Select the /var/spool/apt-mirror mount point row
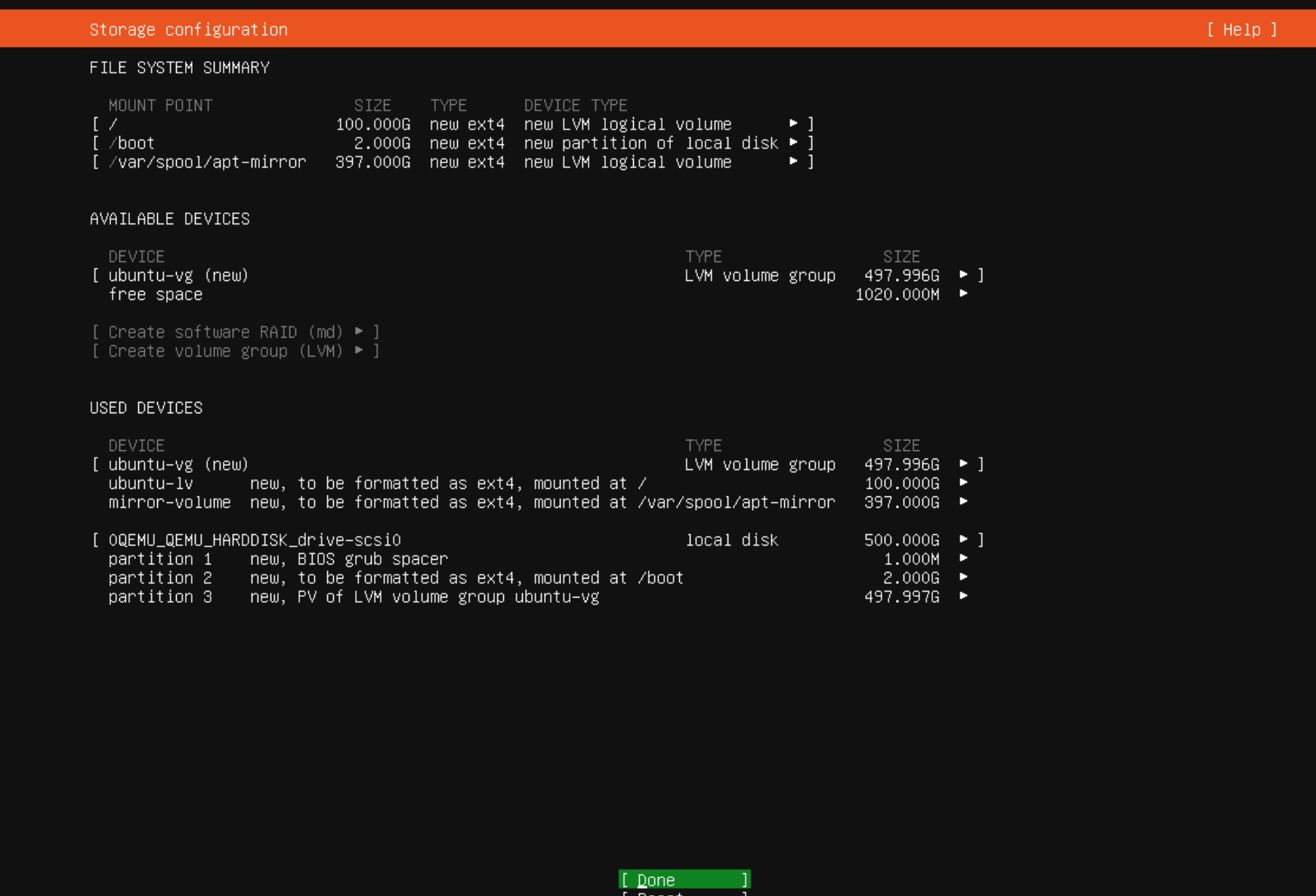The width and height of the screenshot is (1316, 896). (453, 162)
